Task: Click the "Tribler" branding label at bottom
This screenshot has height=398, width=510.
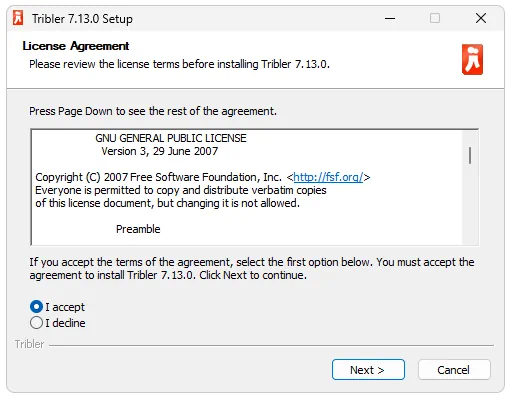Action: pos(29,344)
